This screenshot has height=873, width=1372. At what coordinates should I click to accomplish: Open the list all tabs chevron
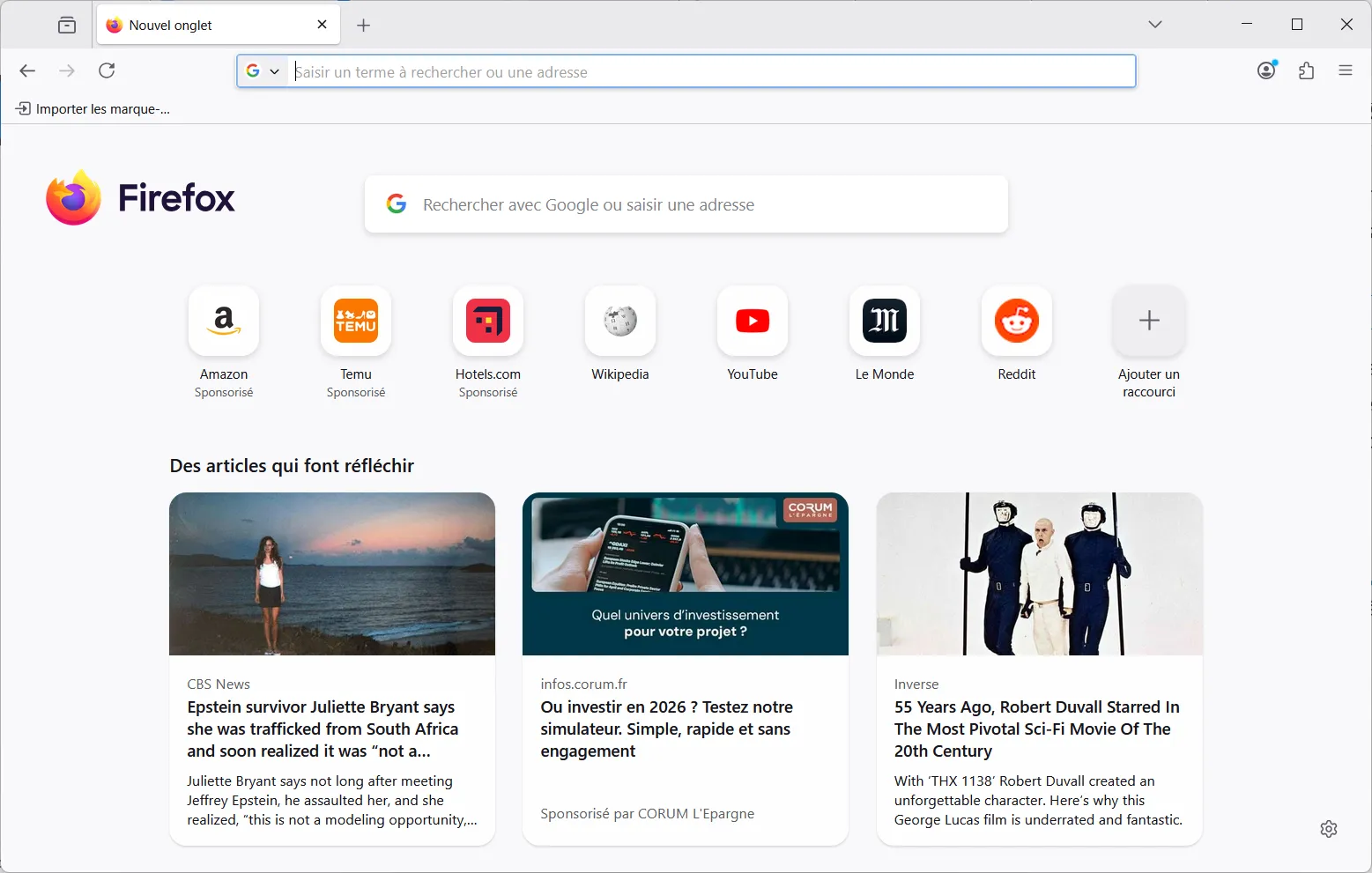tap(1154, 24)
